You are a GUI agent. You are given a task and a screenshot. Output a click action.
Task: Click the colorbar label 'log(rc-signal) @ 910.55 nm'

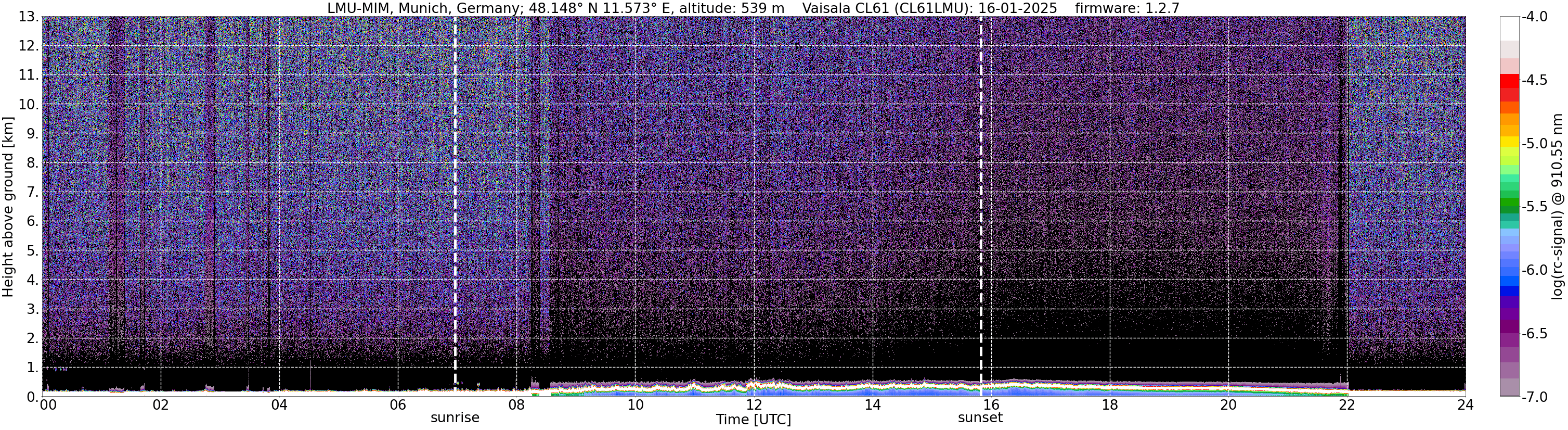point(1558,207)
